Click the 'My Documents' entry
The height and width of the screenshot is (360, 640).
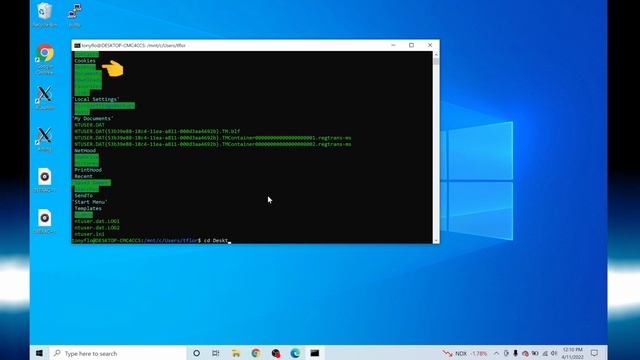[x=93, y=118]
